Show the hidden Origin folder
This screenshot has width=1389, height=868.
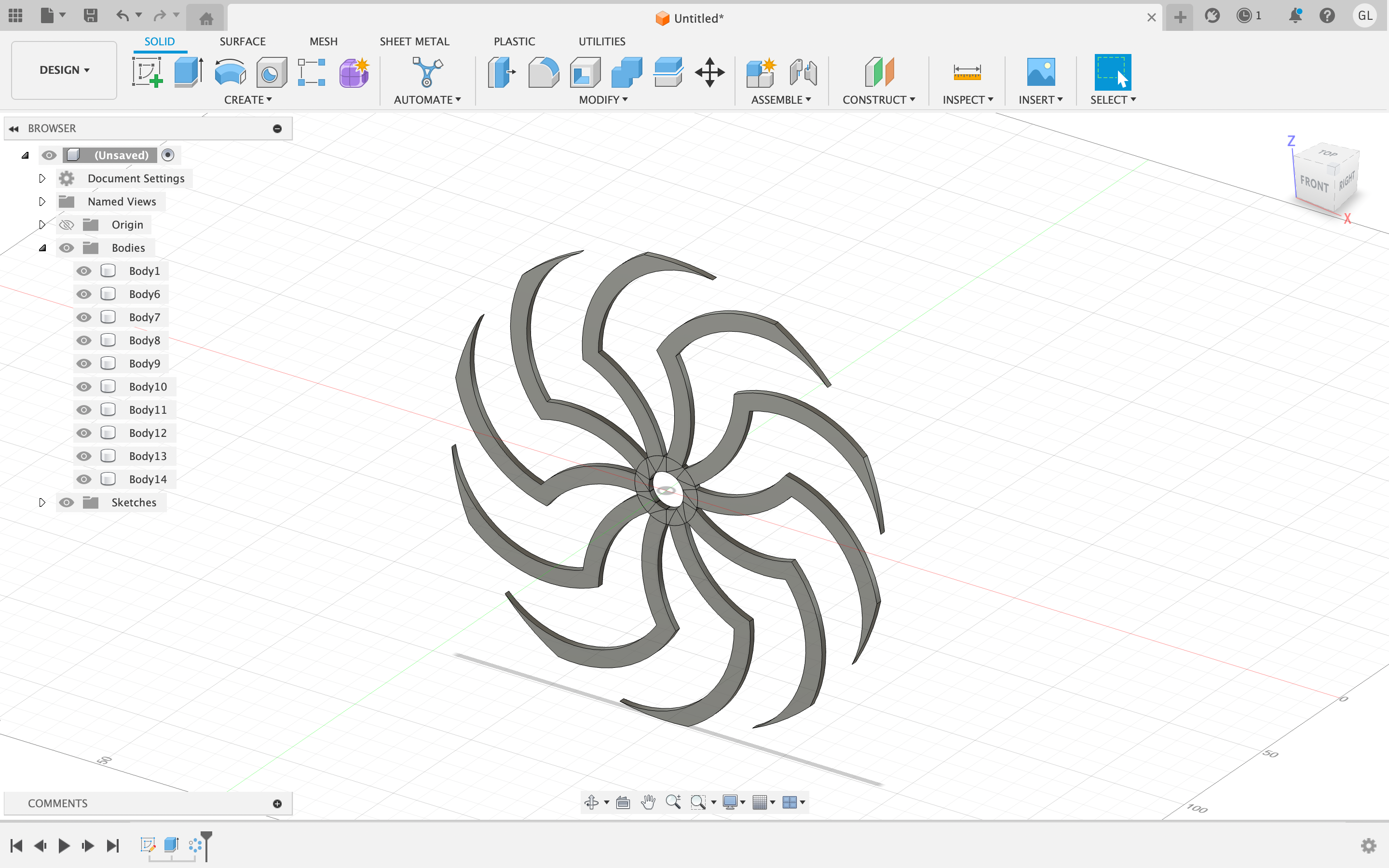(x=67, y=225)
